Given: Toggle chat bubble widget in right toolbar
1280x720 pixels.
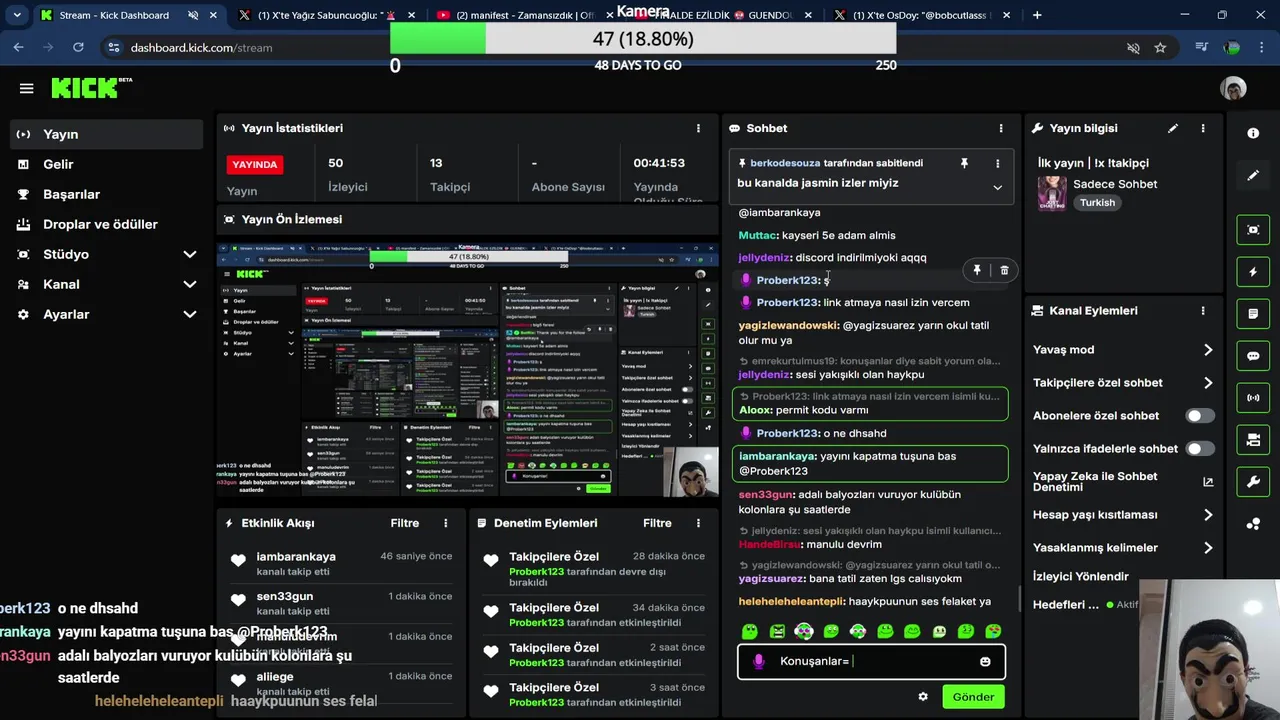Looking at the screenshot, I should pos(1253,356).
